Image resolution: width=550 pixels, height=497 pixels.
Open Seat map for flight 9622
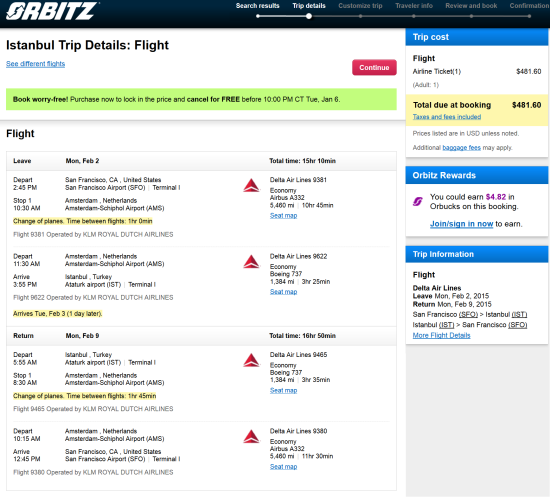click(x=283, y=292)
